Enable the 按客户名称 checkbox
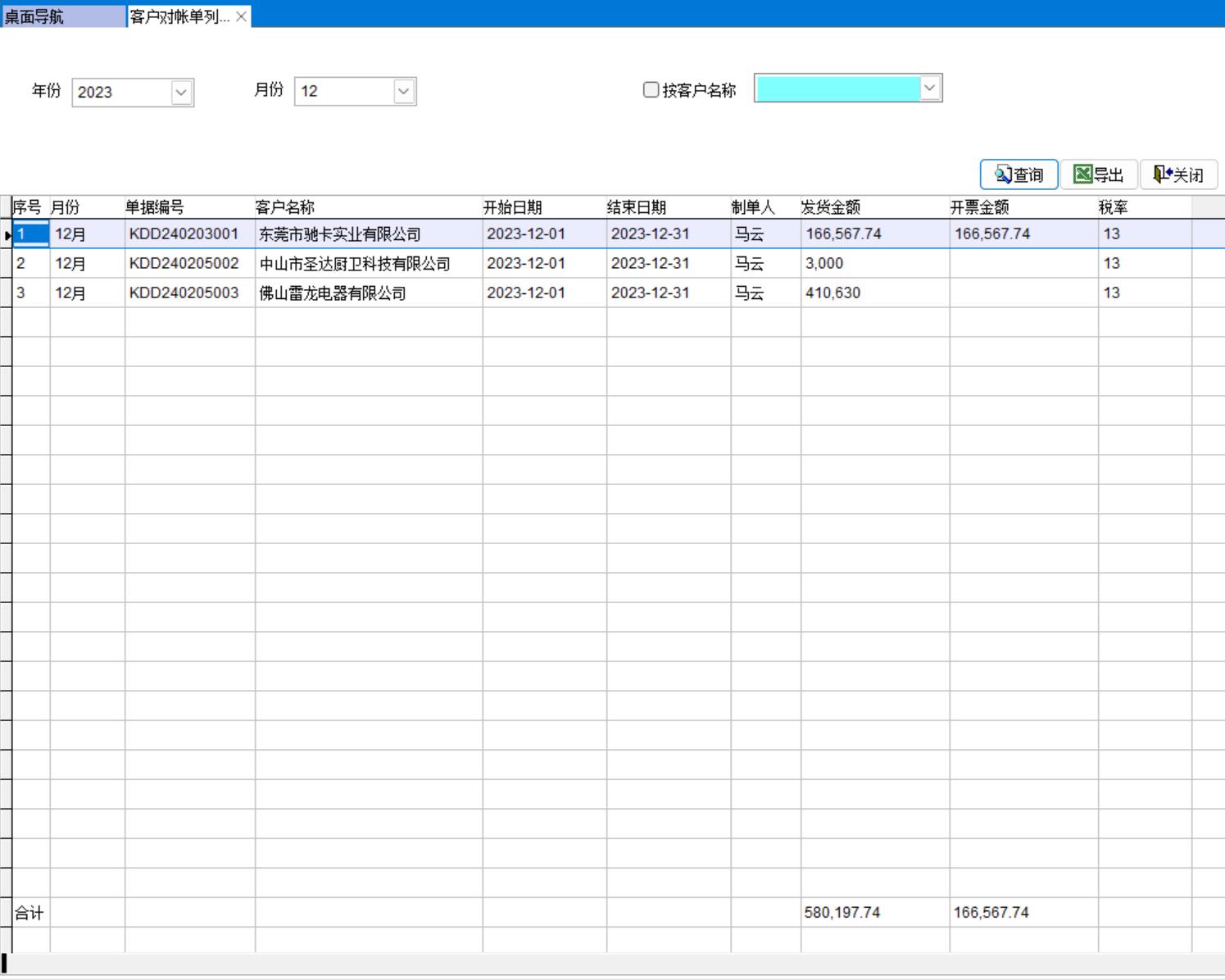This screenshot has width=1225, height=980. click(651, 90)
